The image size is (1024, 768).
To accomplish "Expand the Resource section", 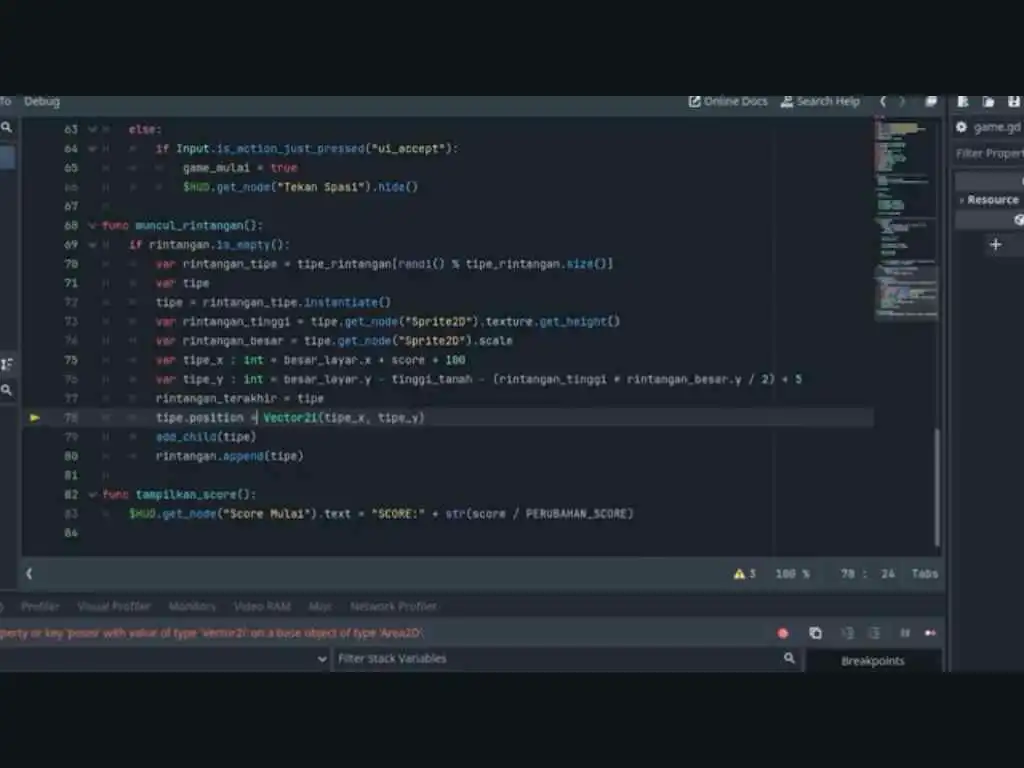I will click(x=989, y=200).
